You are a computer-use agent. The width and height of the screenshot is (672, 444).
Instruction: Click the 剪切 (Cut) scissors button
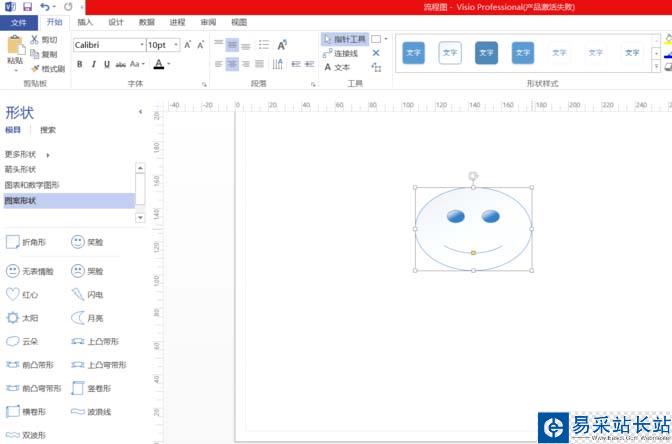(x=44, y=40)
